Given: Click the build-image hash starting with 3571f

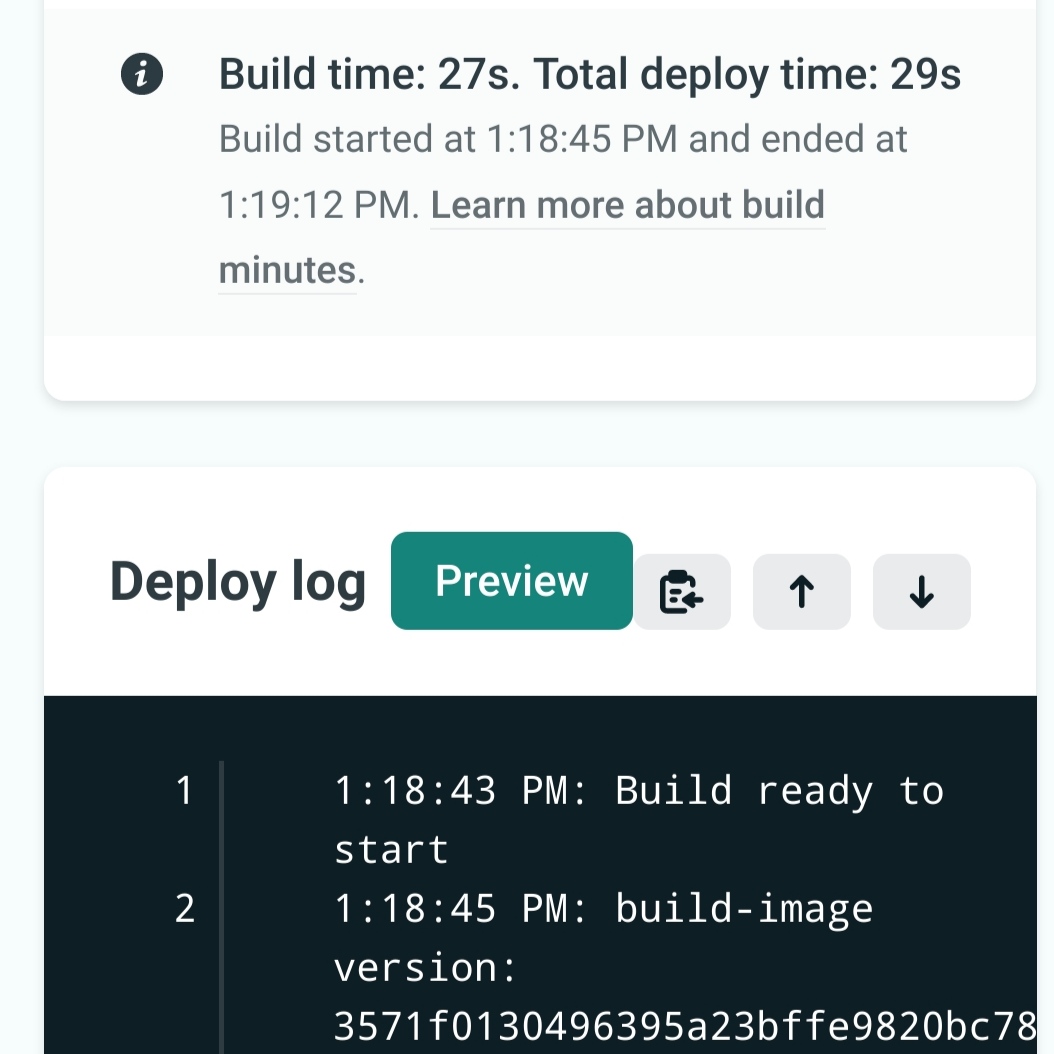Looking at the screenshot, I should coord(683,1026).
